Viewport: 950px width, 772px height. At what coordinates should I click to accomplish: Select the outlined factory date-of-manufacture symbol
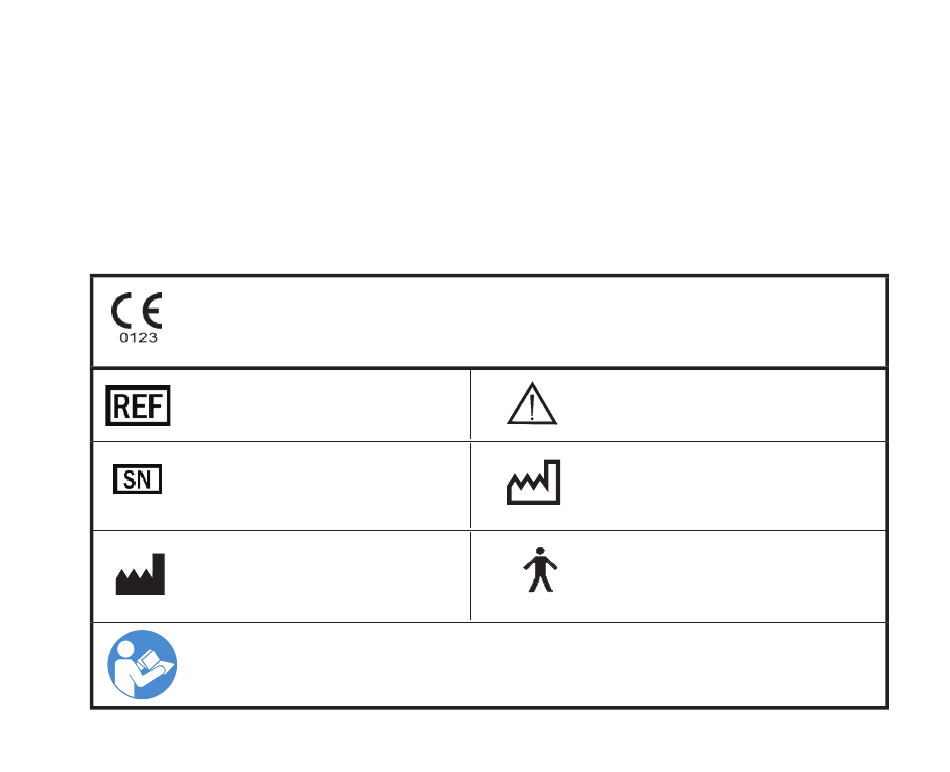(x=534, y=482)
